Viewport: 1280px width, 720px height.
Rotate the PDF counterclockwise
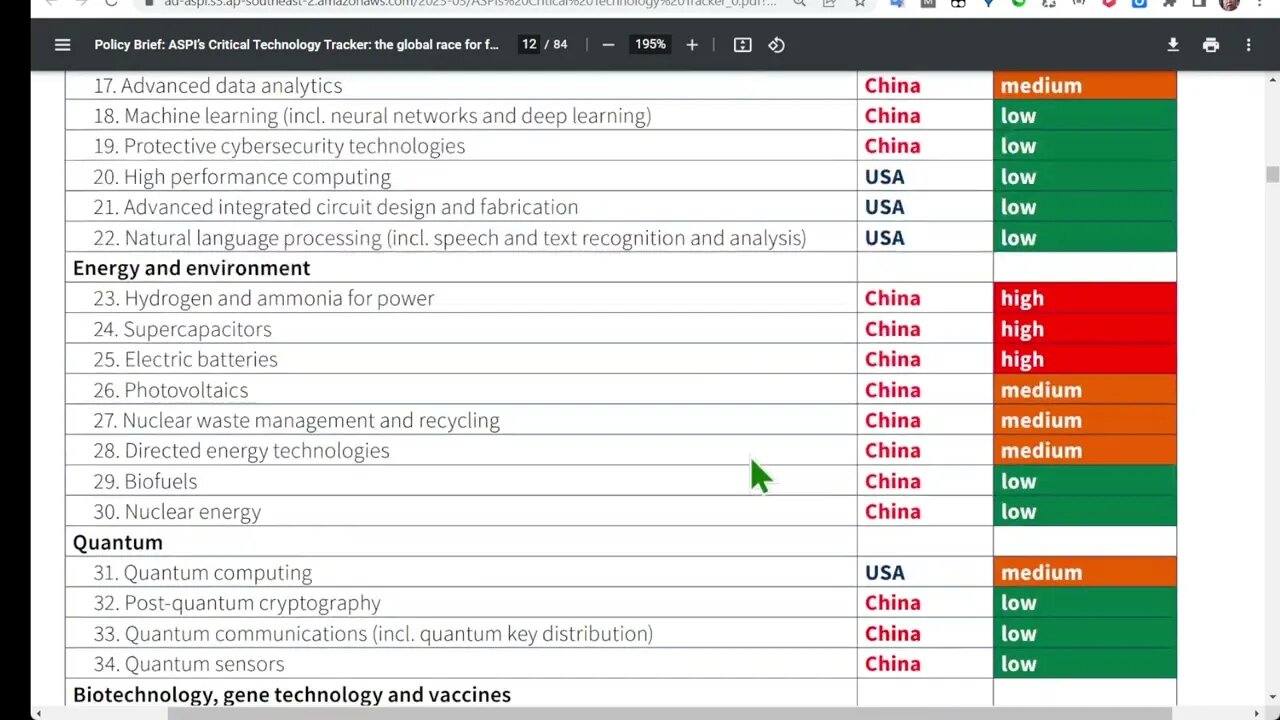[776, 45]
